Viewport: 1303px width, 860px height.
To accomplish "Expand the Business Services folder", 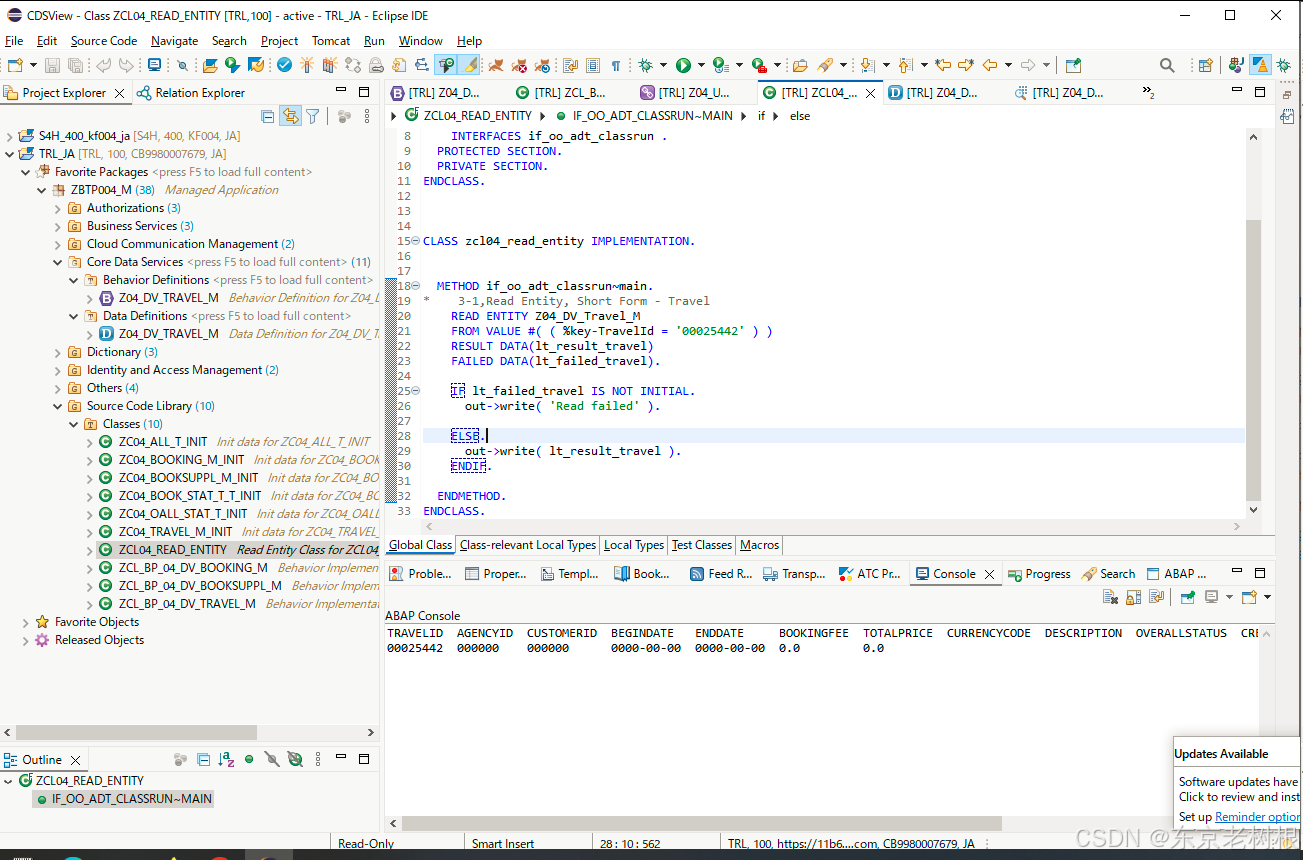I will pos(58,226).
